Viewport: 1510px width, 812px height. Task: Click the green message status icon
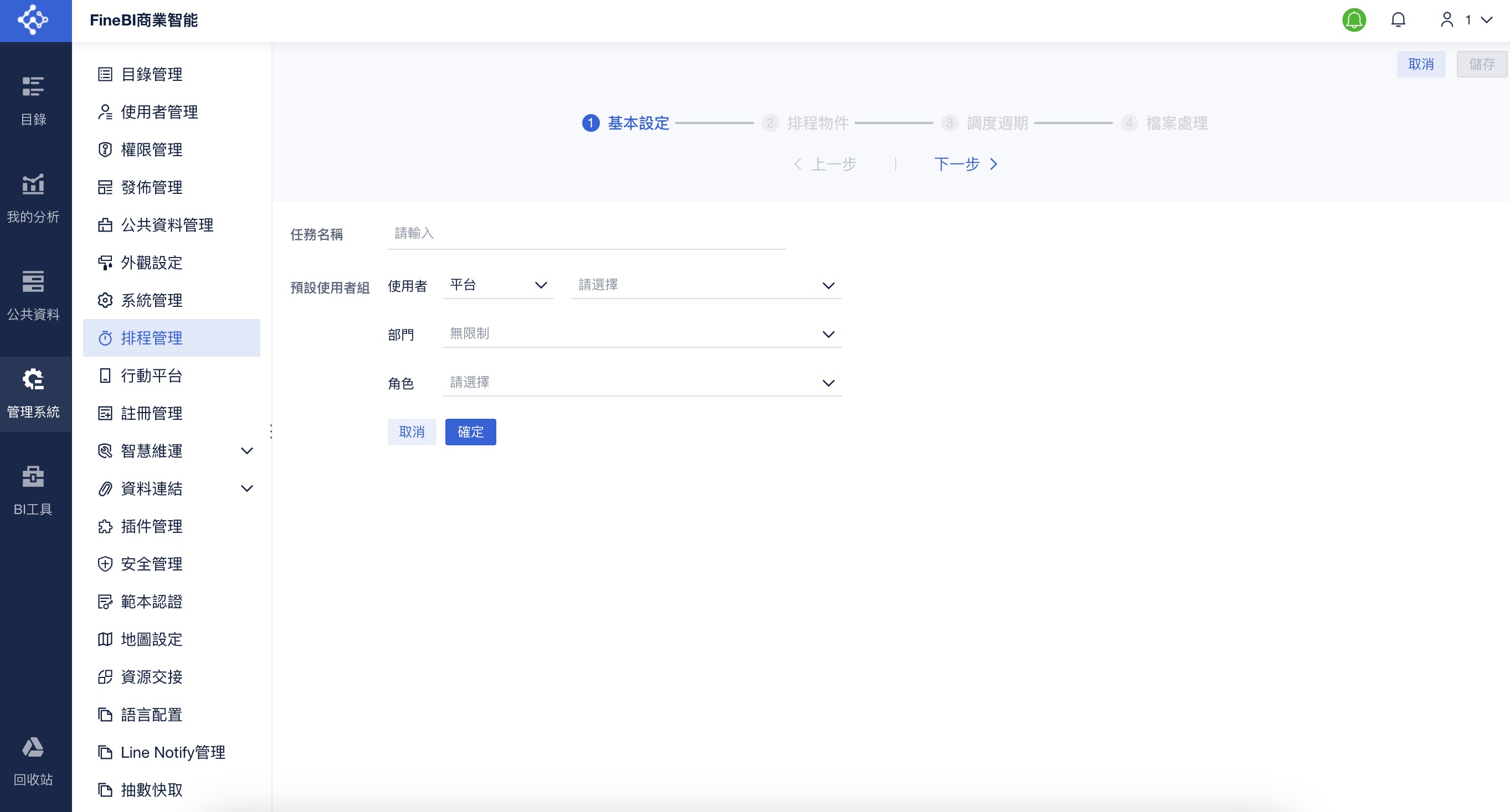point(1354,19)
